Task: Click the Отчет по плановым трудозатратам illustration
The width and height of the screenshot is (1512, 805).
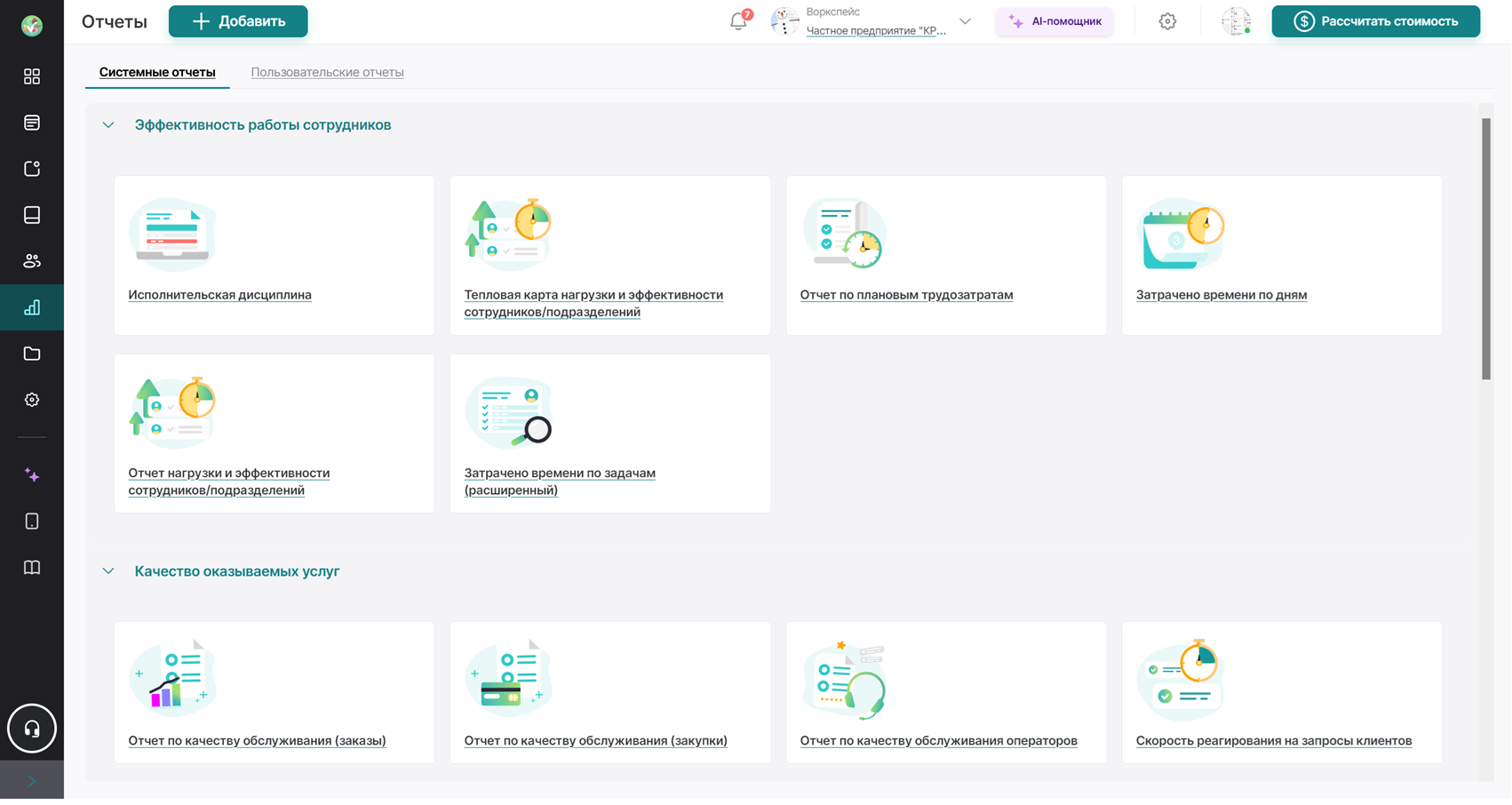Action: tap(844, 233)
